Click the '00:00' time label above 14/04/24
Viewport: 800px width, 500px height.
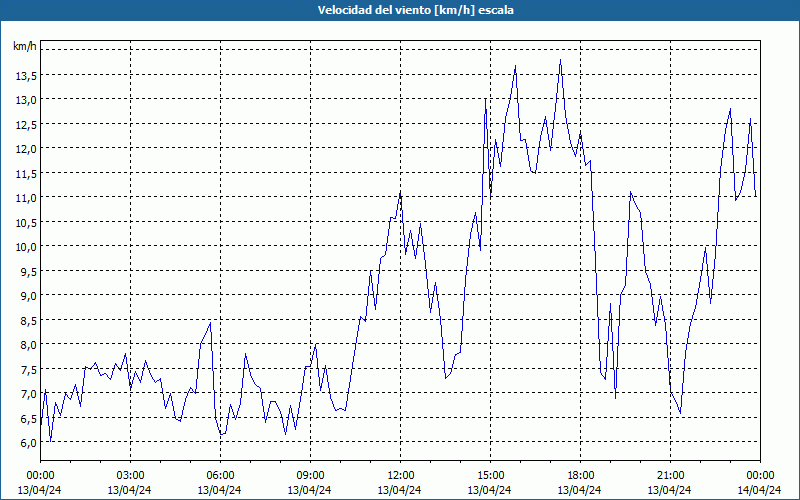pyautogui.click(x=760, y=476)
